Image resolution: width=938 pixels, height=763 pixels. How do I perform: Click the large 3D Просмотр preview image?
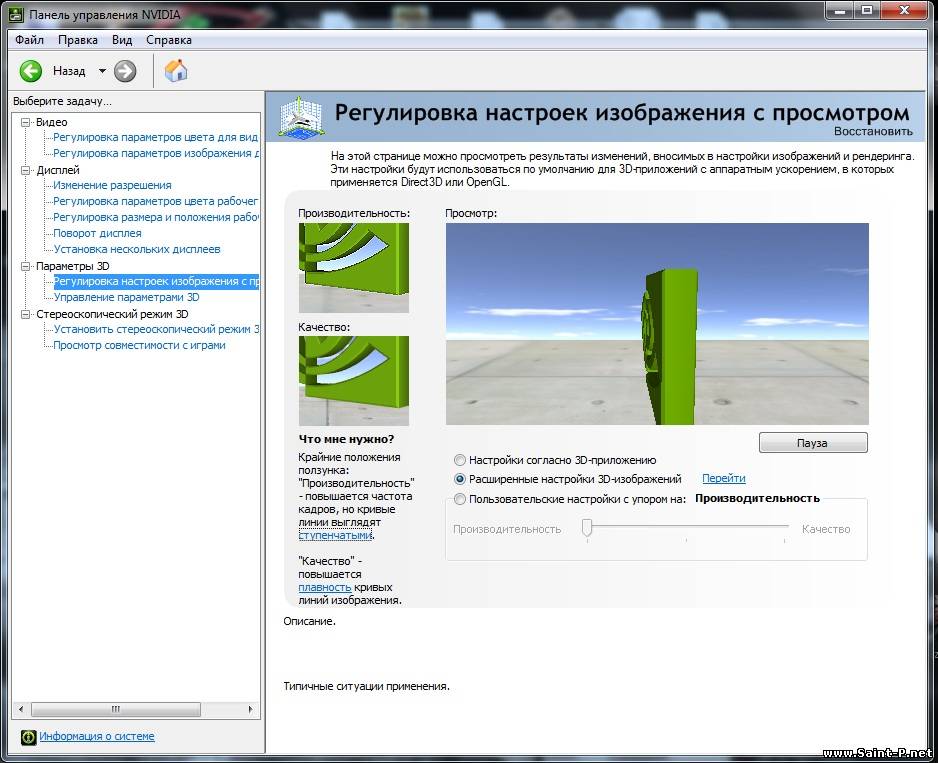(x=657, y=324)
